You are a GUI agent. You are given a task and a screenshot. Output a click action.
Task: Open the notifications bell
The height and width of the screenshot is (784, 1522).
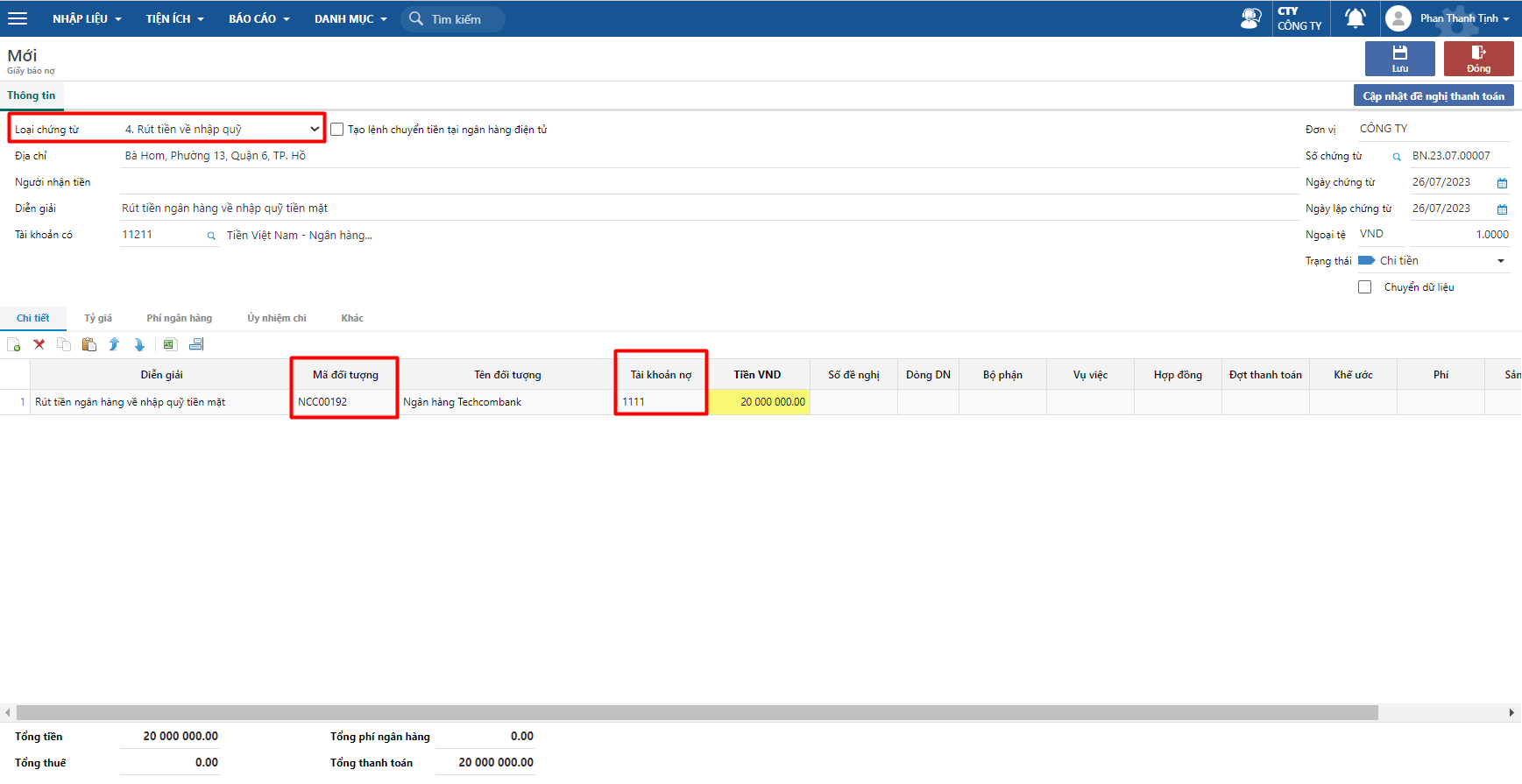point(1355,18)
